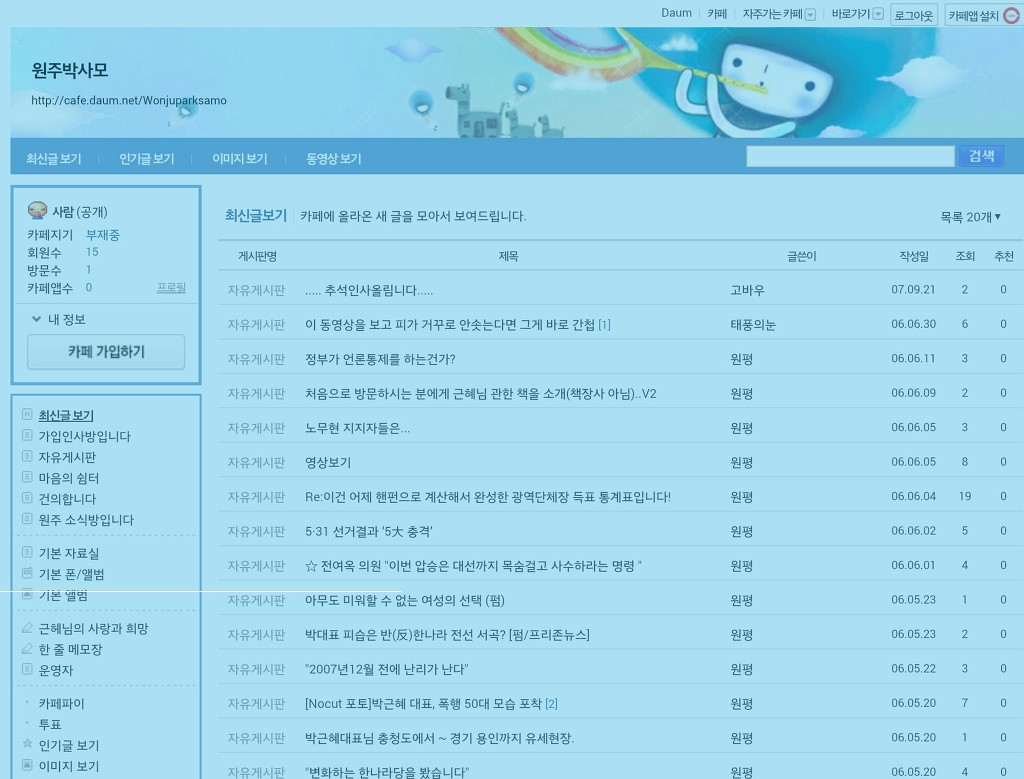Expand the 내 정보 section
This screenshot has width=1024, height=779.
[59, 319]
